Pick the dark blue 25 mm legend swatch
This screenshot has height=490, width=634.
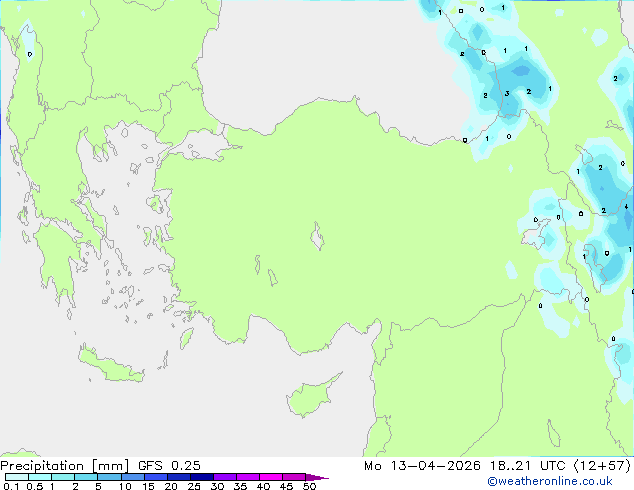(x=202, y=478)
